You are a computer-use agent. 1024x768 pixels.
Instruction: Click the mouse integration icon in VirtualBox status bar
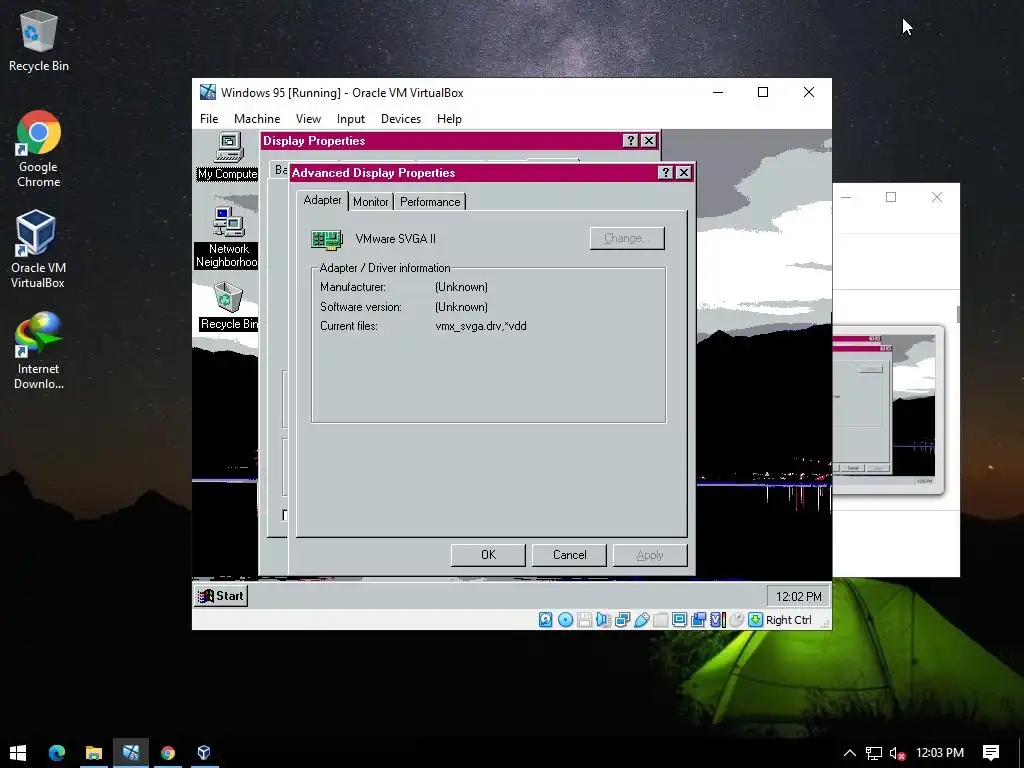click(736, 620)
